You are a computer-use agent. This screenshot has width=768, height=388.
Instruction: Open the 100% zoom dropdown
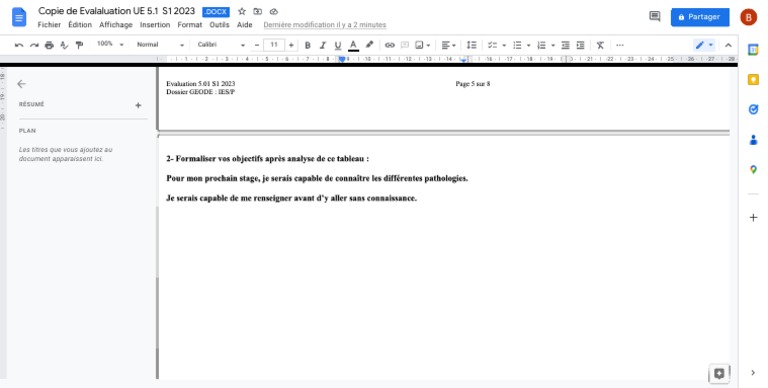(110, 45)
